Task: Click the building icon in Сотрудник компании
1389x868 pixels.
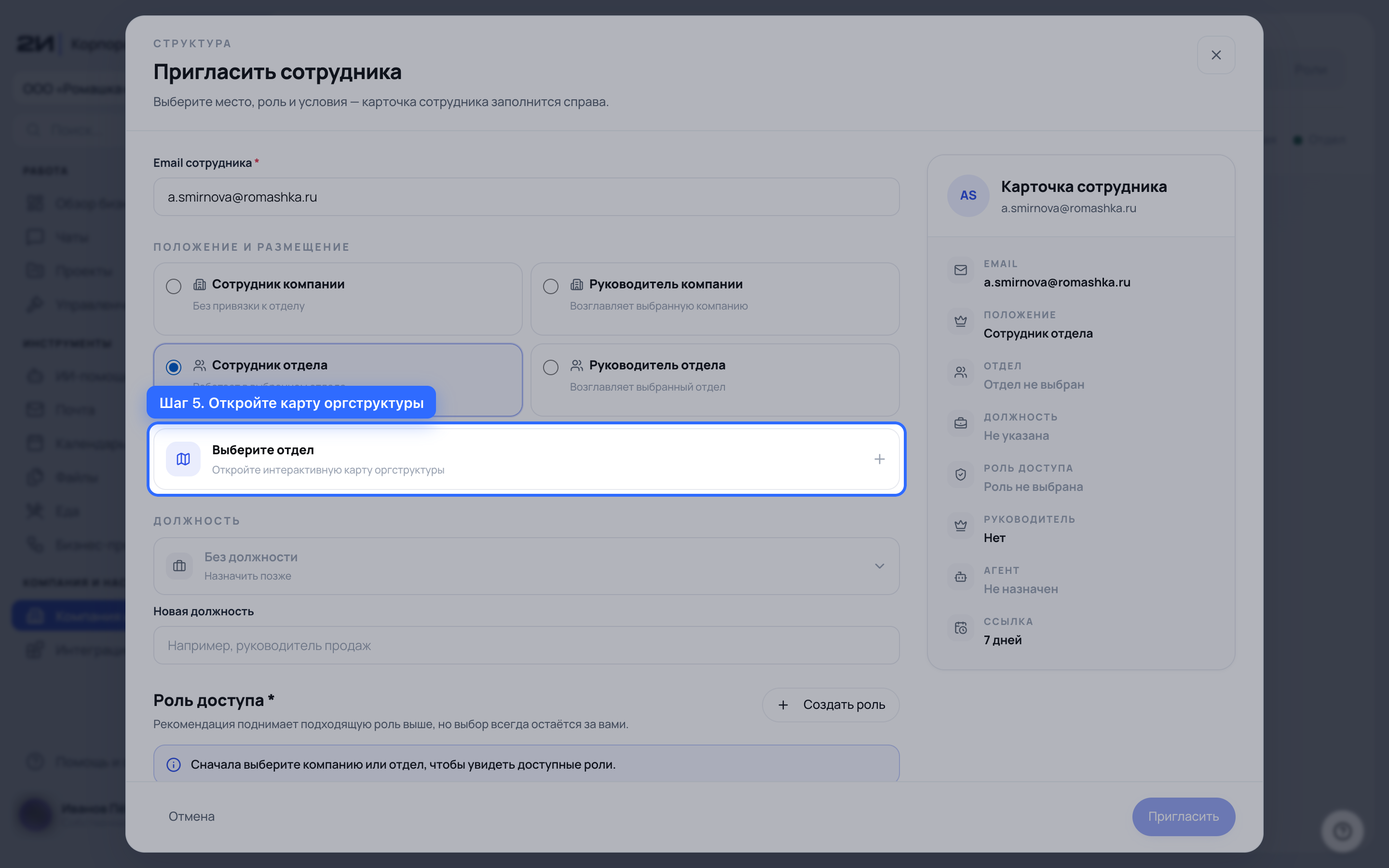Action: [x=199, y=284]
